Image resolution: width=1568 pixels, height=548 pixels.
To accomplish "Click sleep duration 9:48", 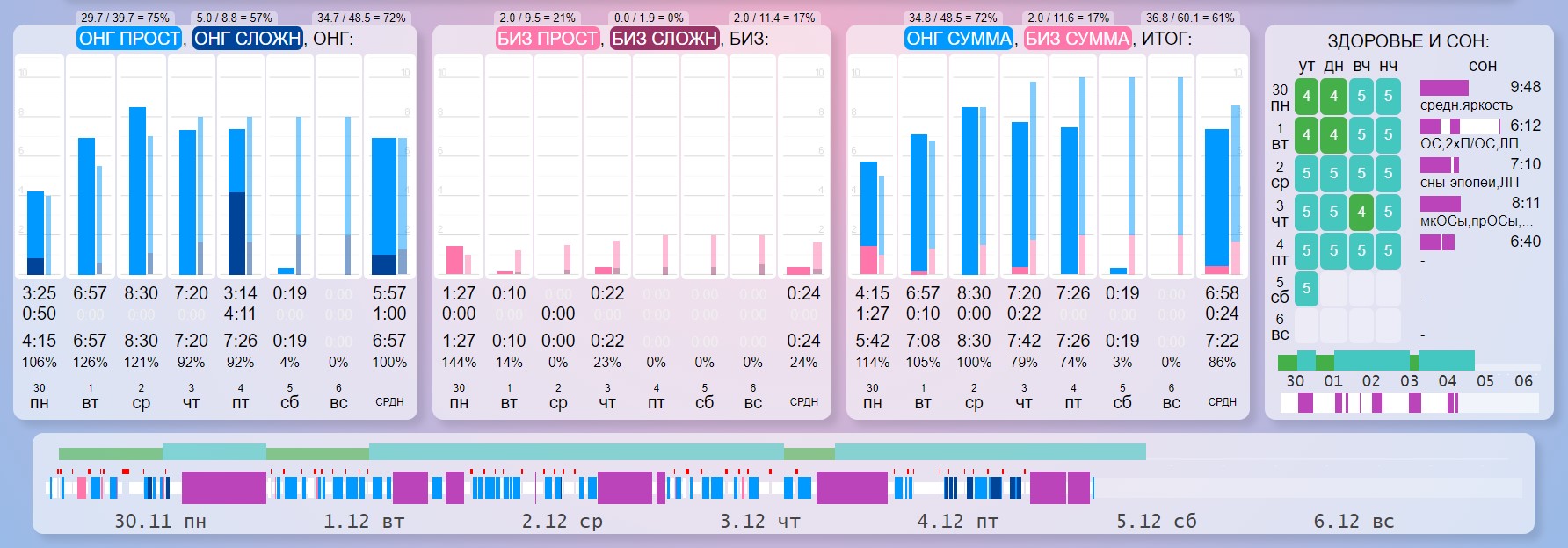I will 1525,87.
